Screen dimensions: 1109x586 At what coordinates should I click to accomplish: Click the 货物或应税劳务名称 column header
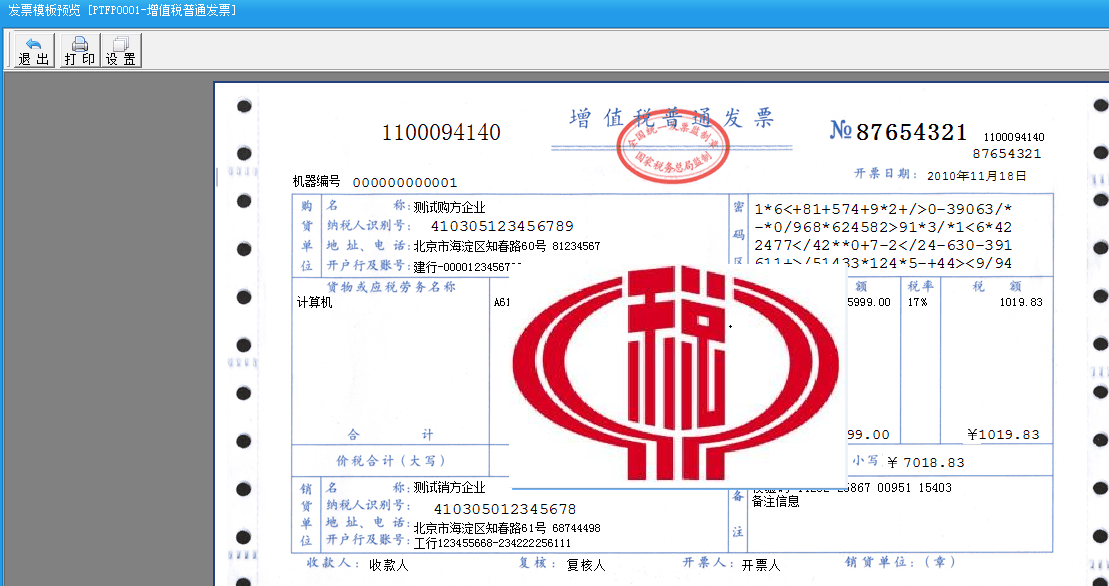tap(390, 286)
